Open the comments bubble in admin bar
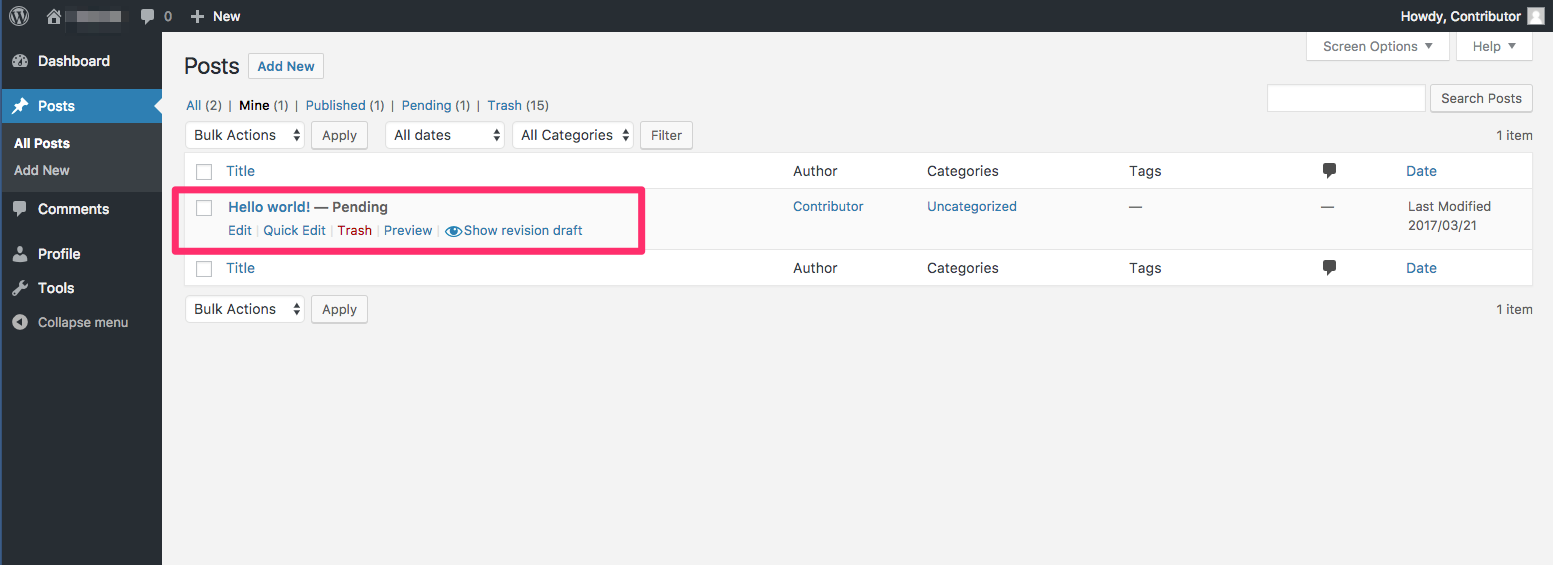1553x565 pixels. 148,16
